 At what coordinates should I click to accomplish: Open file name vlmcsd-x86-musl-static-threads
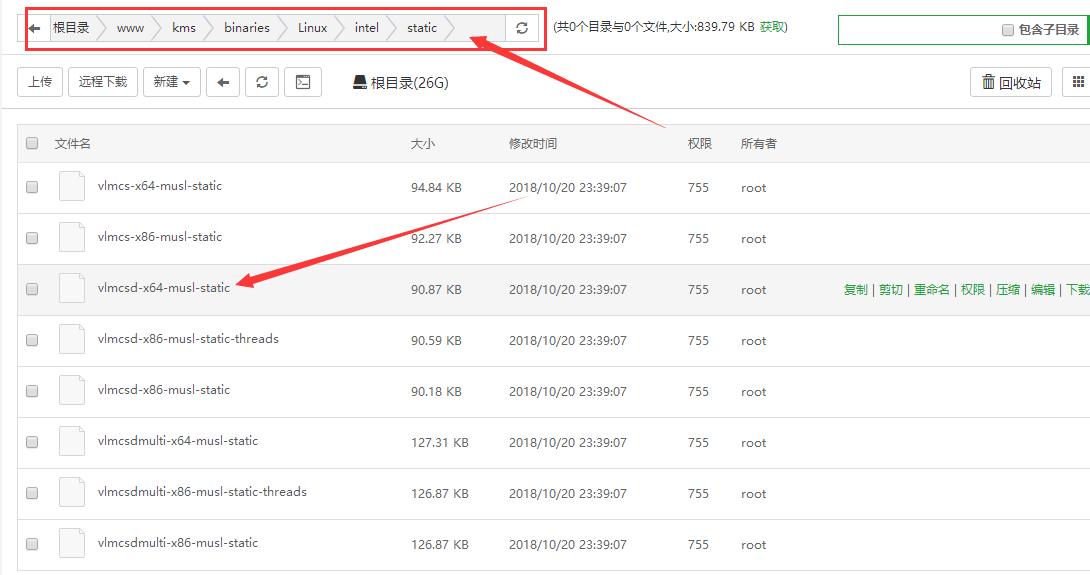188,339
